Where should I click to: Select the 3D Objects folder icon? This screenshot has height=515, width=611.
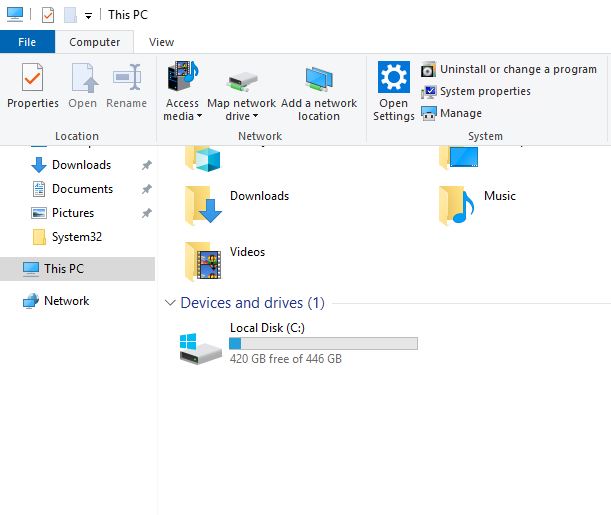[x=203, y=158]
